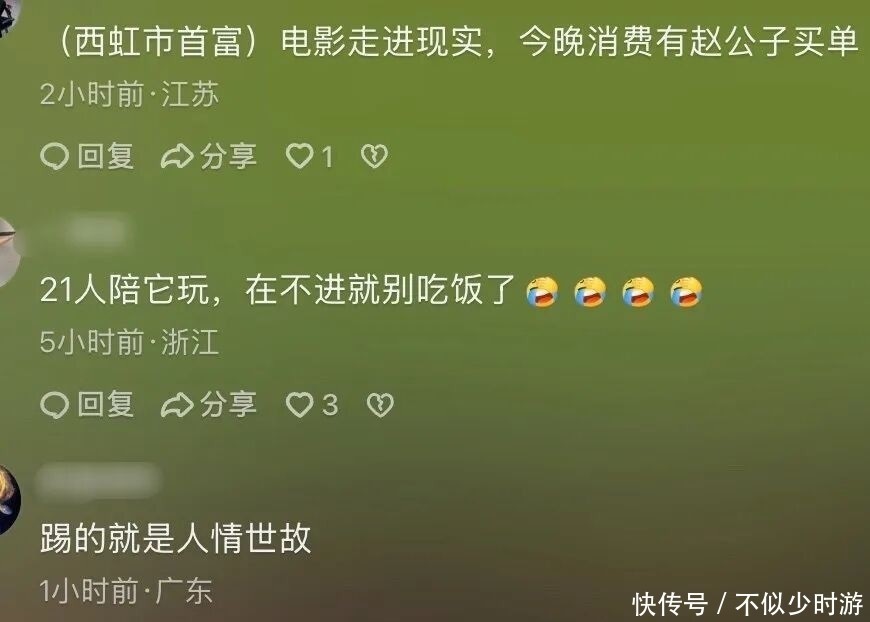The image size is (870, 622).
Task: Tap 分享 under the Jiangsu comment
Action: (229, 156)
